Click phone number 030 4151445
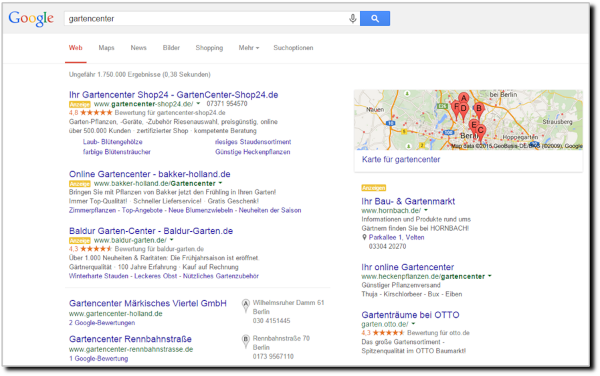 [x=271, y=321]
